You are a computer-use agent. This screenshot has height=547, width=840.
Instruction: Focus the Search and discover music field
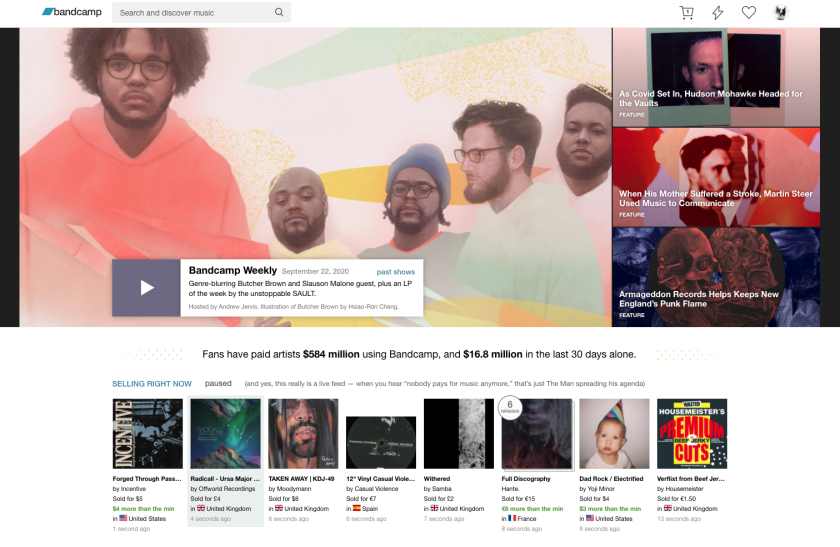point(201,12)
